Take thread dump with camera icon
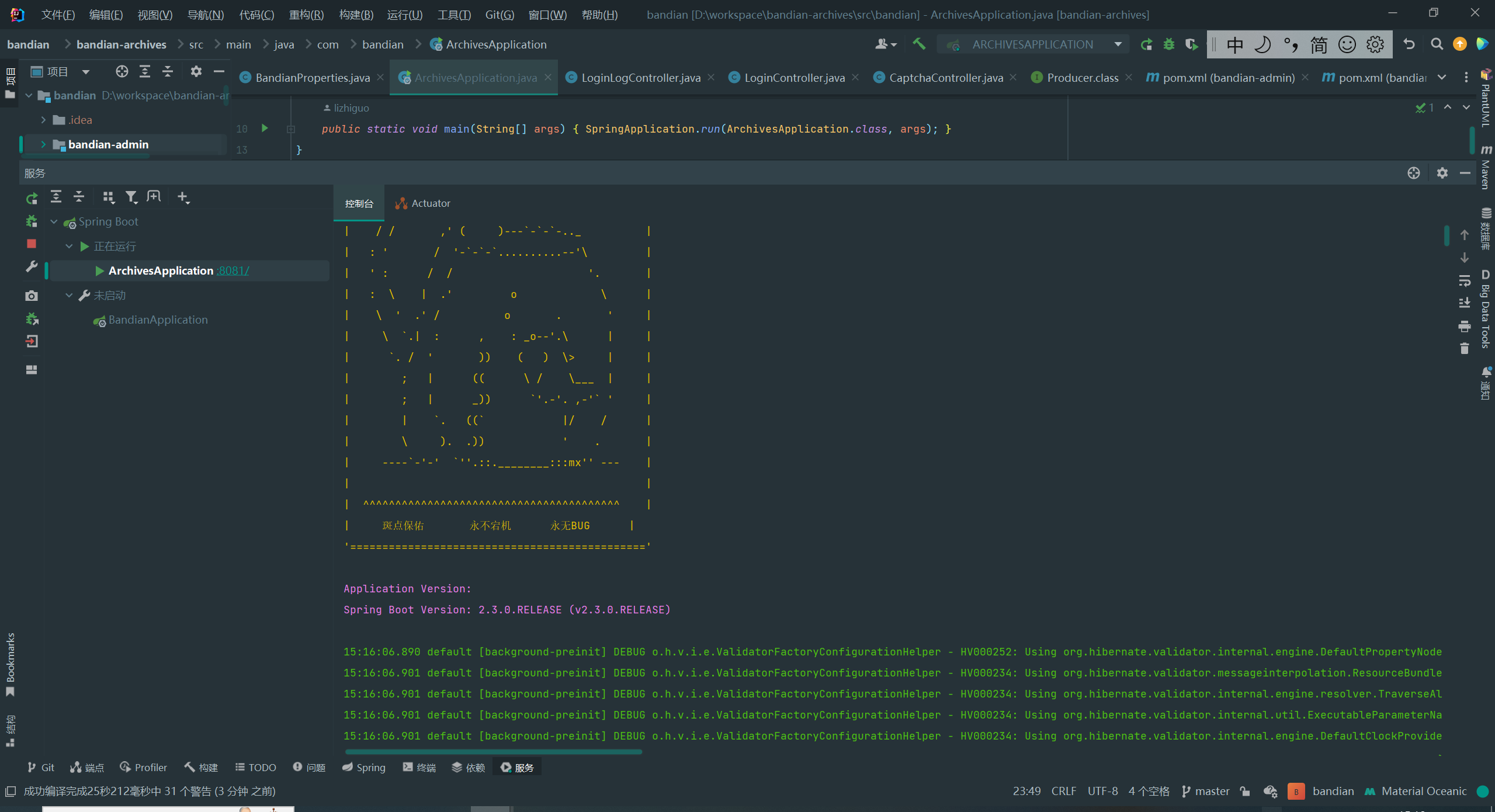Viewport: 1495px width, 812px height. (x=32, y=296)
